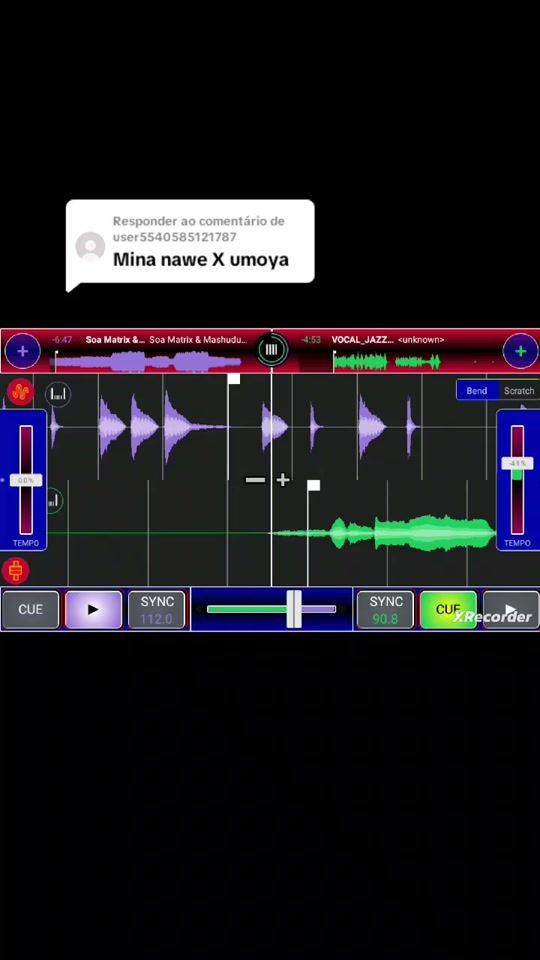Click the Soa Matrix track title
The image size is (540, 960).
115,339
